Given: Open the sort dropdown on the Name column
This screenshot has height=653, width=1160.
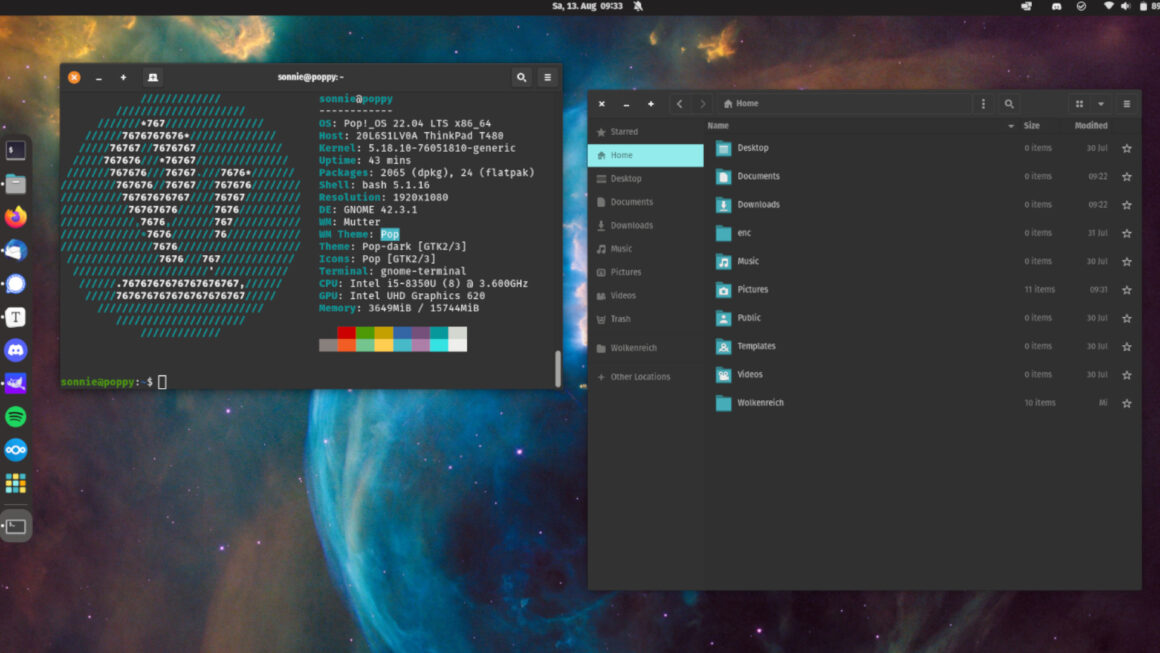Looking at the screenshot, I should click(1011, 125).
